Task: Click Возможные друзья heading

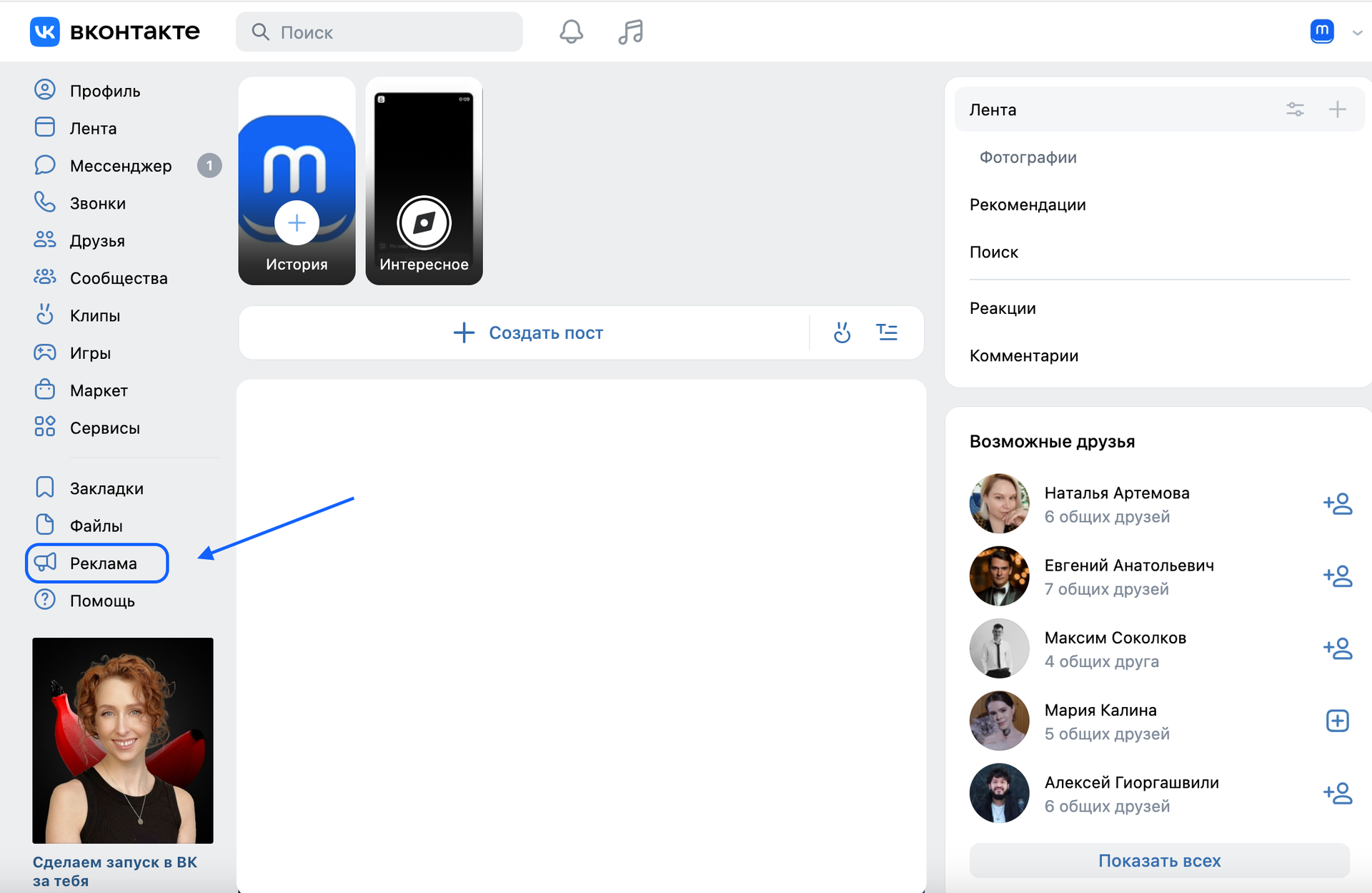Action: click(1052, 441)
